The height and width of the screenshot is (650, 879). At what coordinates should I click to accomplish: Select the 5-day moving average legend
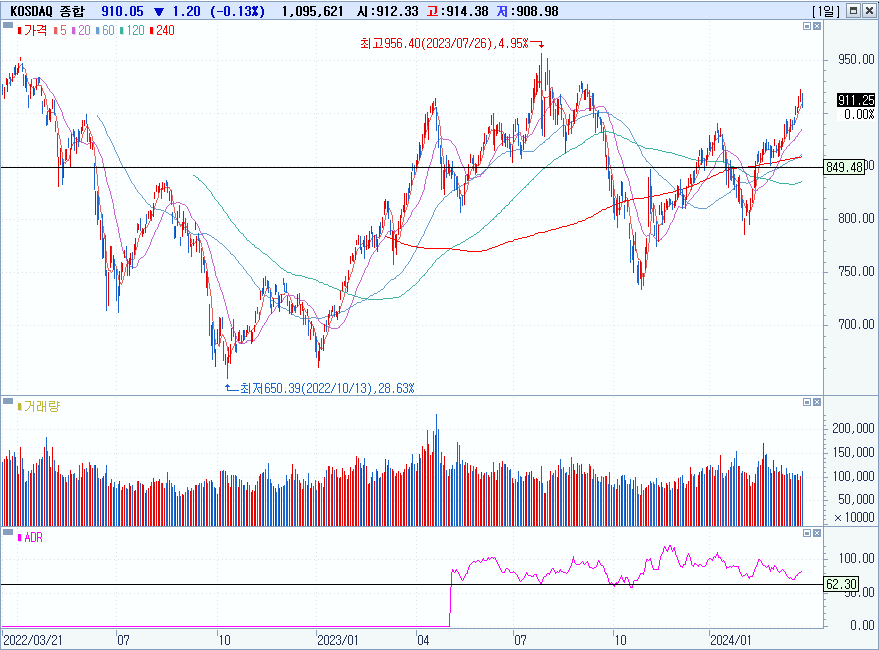[x=60, y=30]
